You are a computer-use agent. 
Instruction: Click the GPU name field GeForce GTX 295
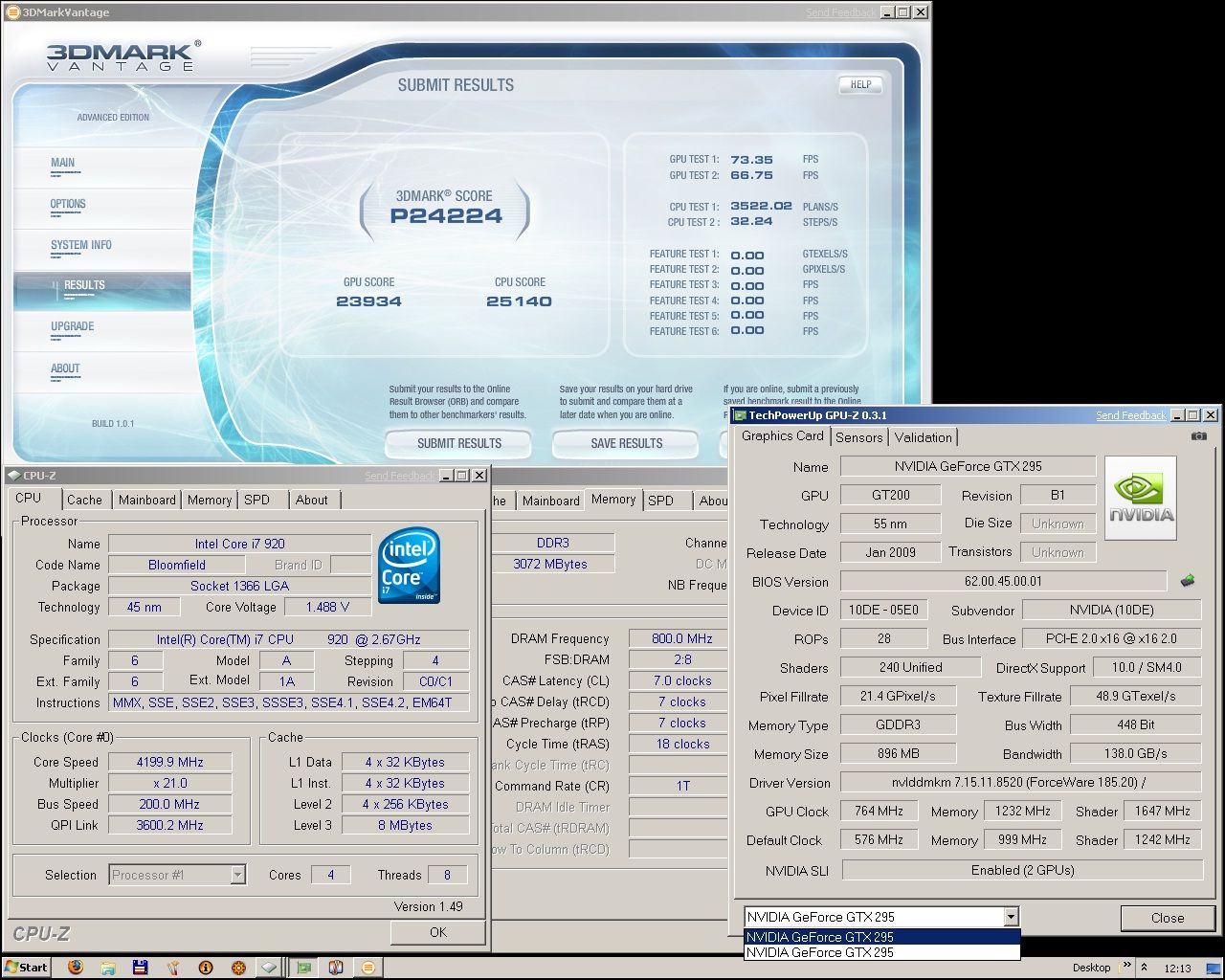[968, 466]
